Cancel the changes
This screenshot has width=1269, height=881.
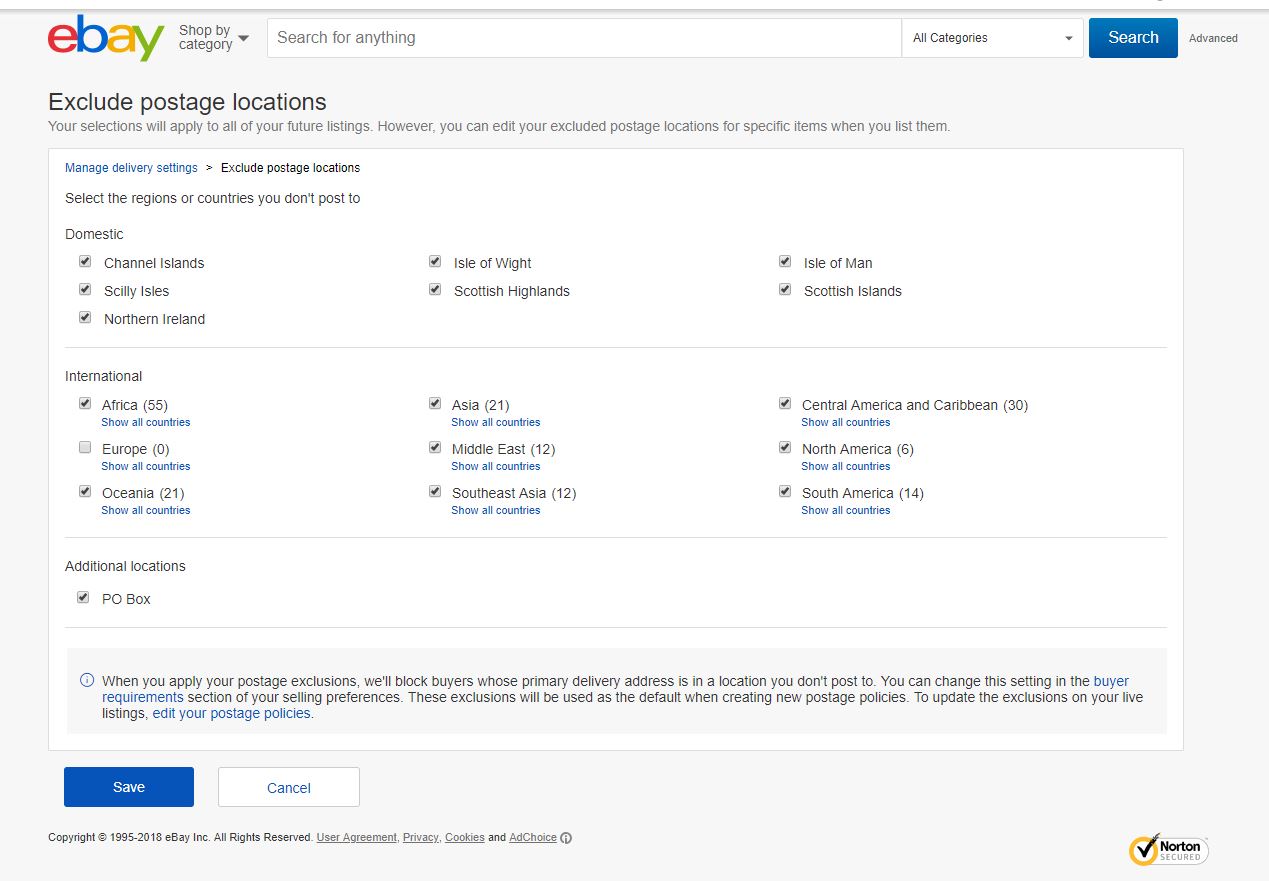(288, 786)
